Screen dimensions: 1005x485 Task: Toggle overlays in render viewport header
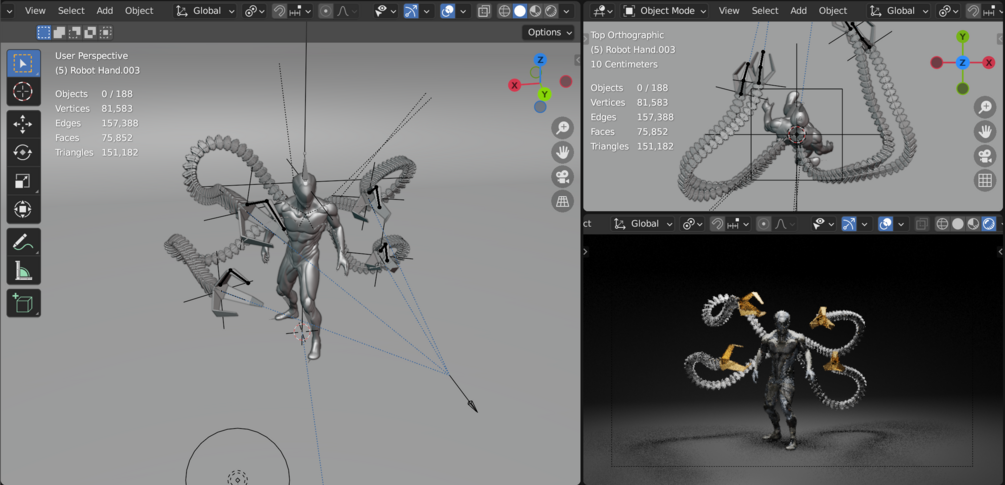pyautogui.click(x=886, y=224)
